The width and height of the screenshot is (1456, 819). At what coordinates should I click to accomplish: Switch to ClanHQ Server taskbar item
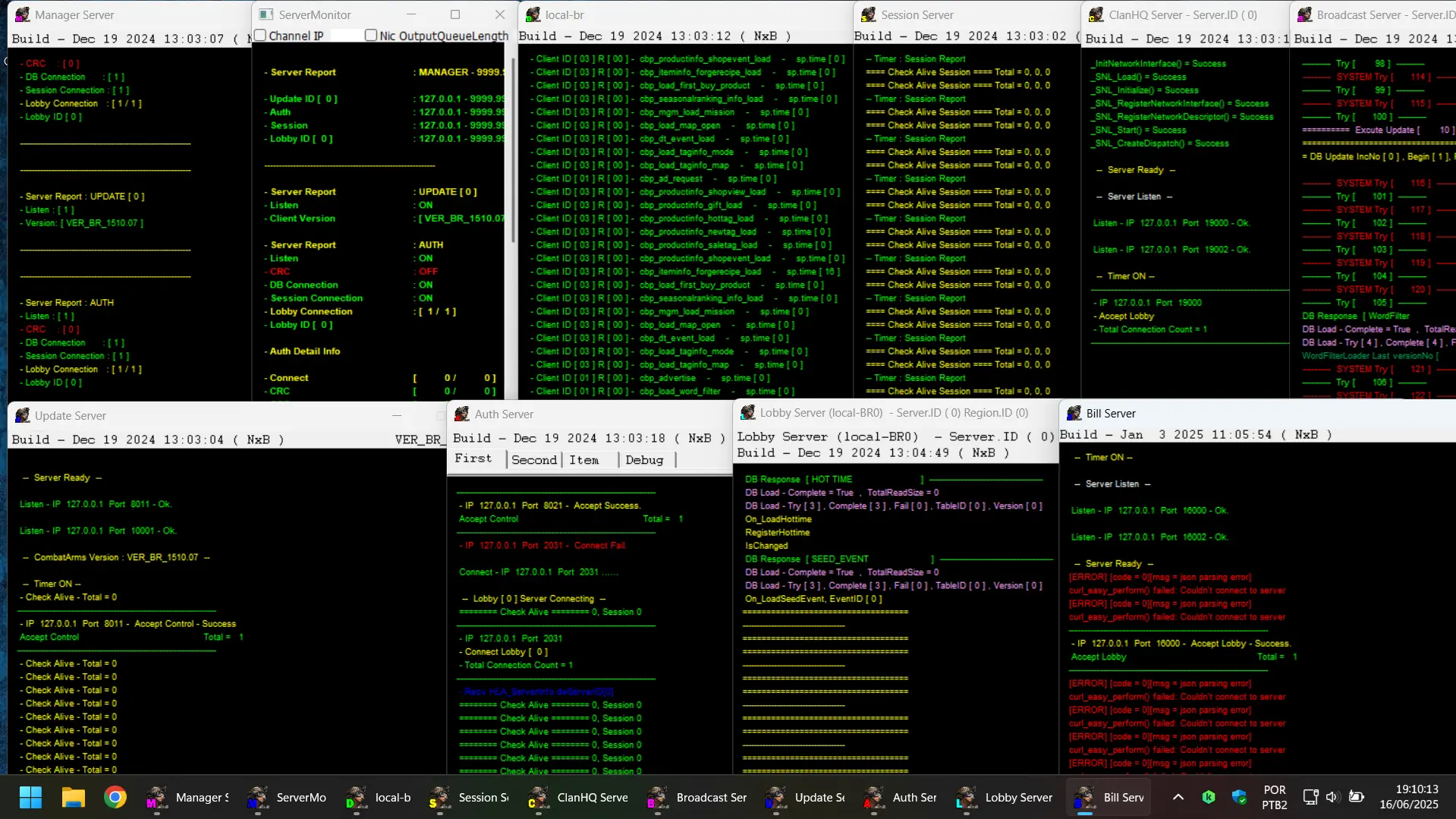coord(579,797)
